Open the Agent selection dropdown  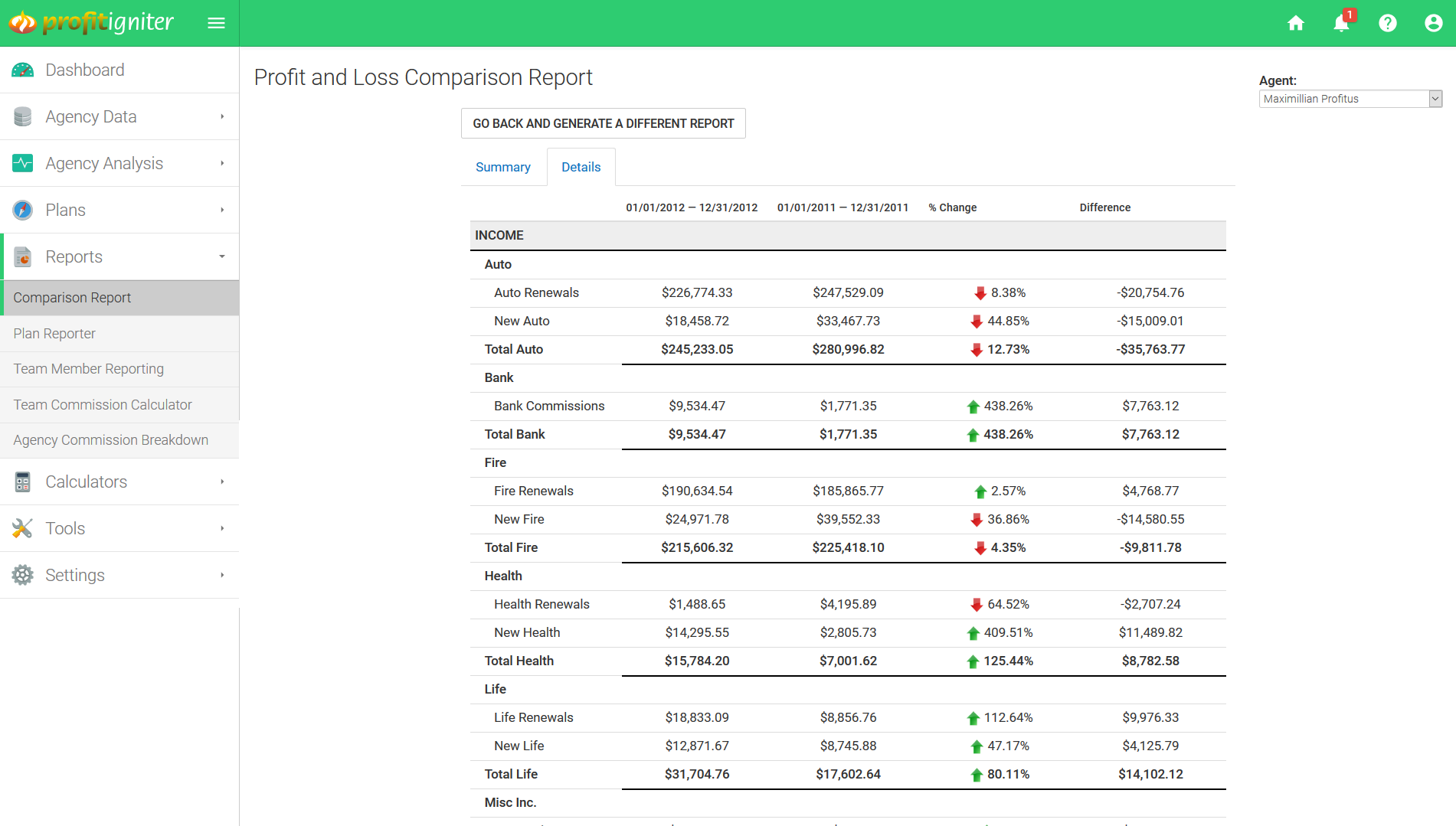[1350, 99]
